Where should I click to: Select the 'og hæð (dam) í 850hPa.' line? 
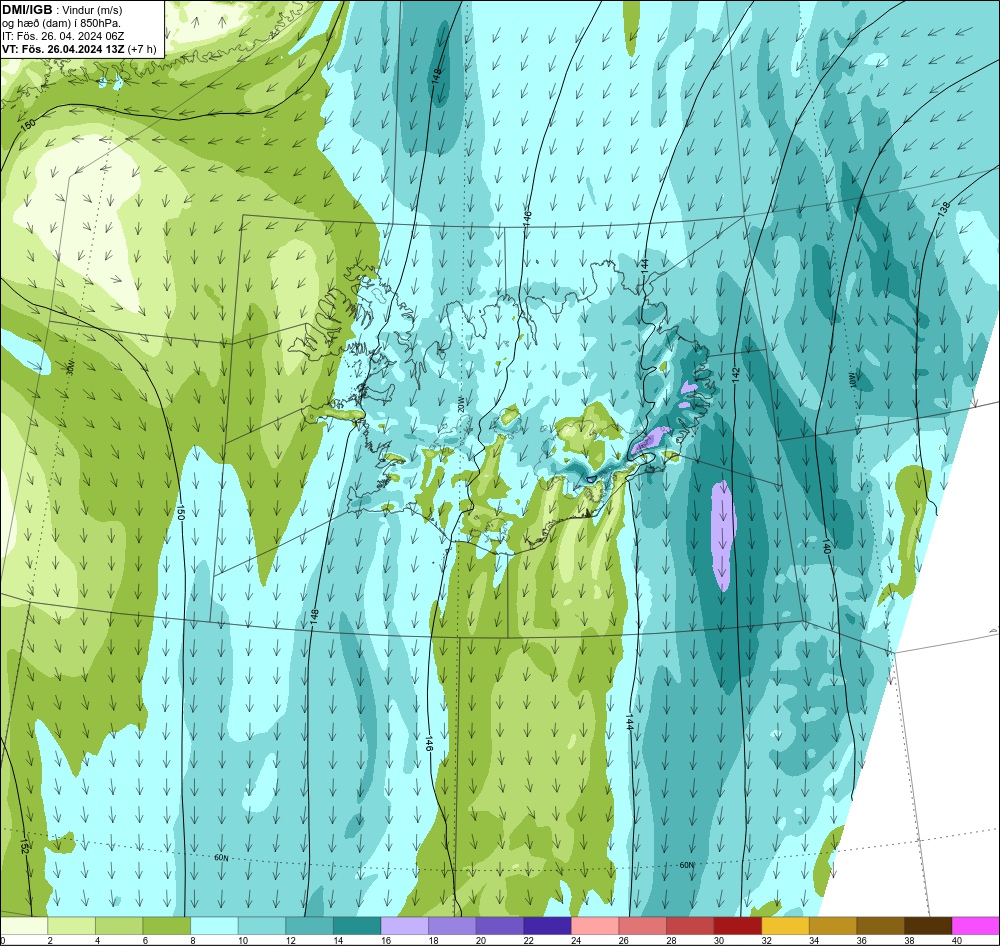[61, 23]
